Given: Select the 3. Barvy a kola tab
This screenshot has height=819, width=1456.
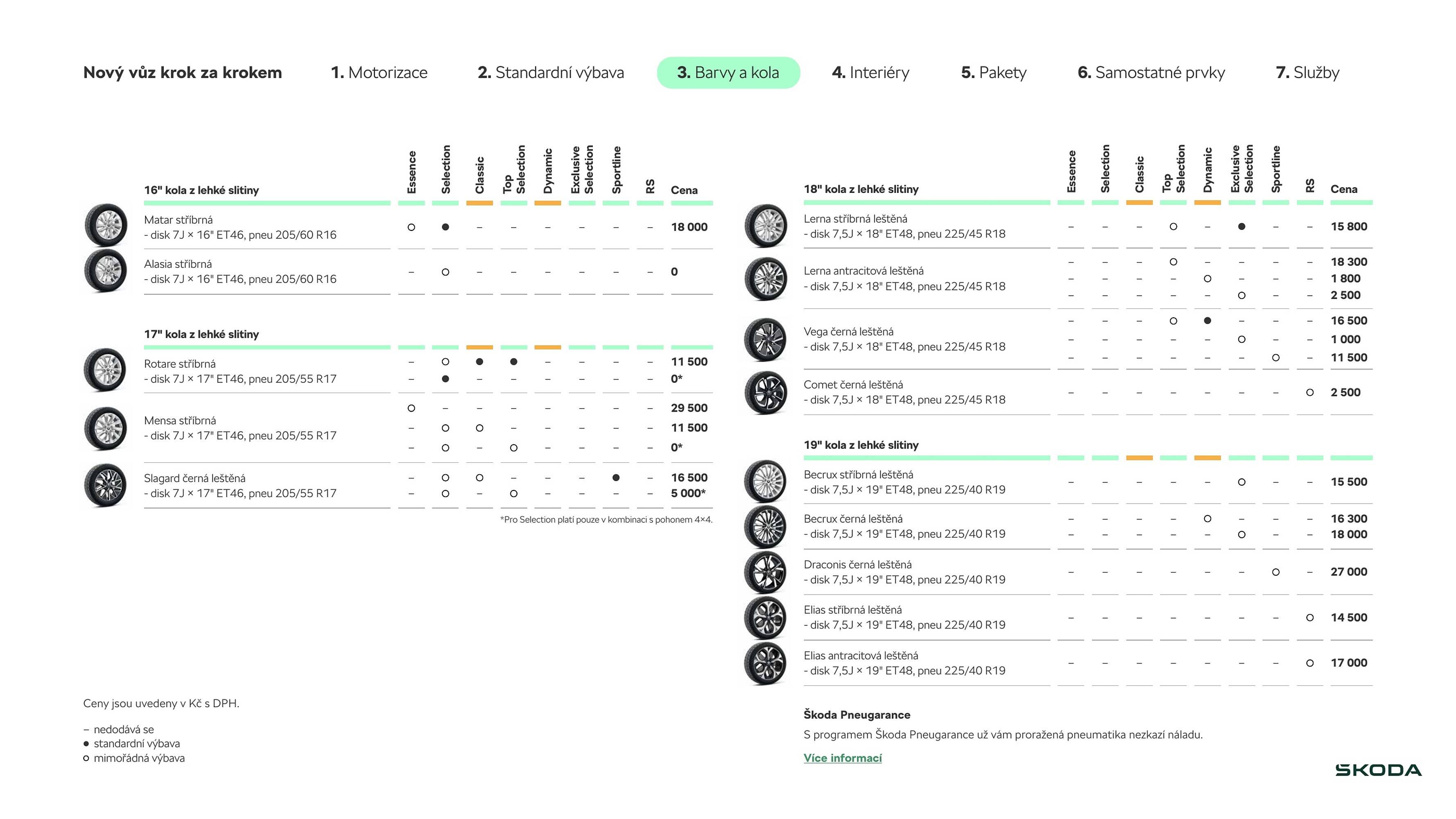Looking at the screenshot, I should 728,72.
